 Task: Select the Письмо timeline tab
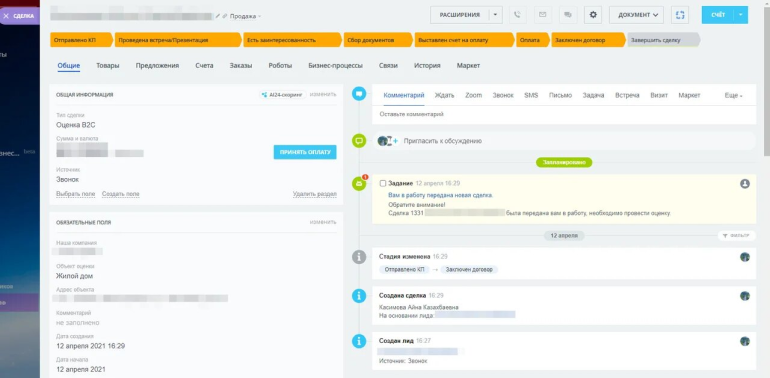pyautogui.click(x=560, y=95)
